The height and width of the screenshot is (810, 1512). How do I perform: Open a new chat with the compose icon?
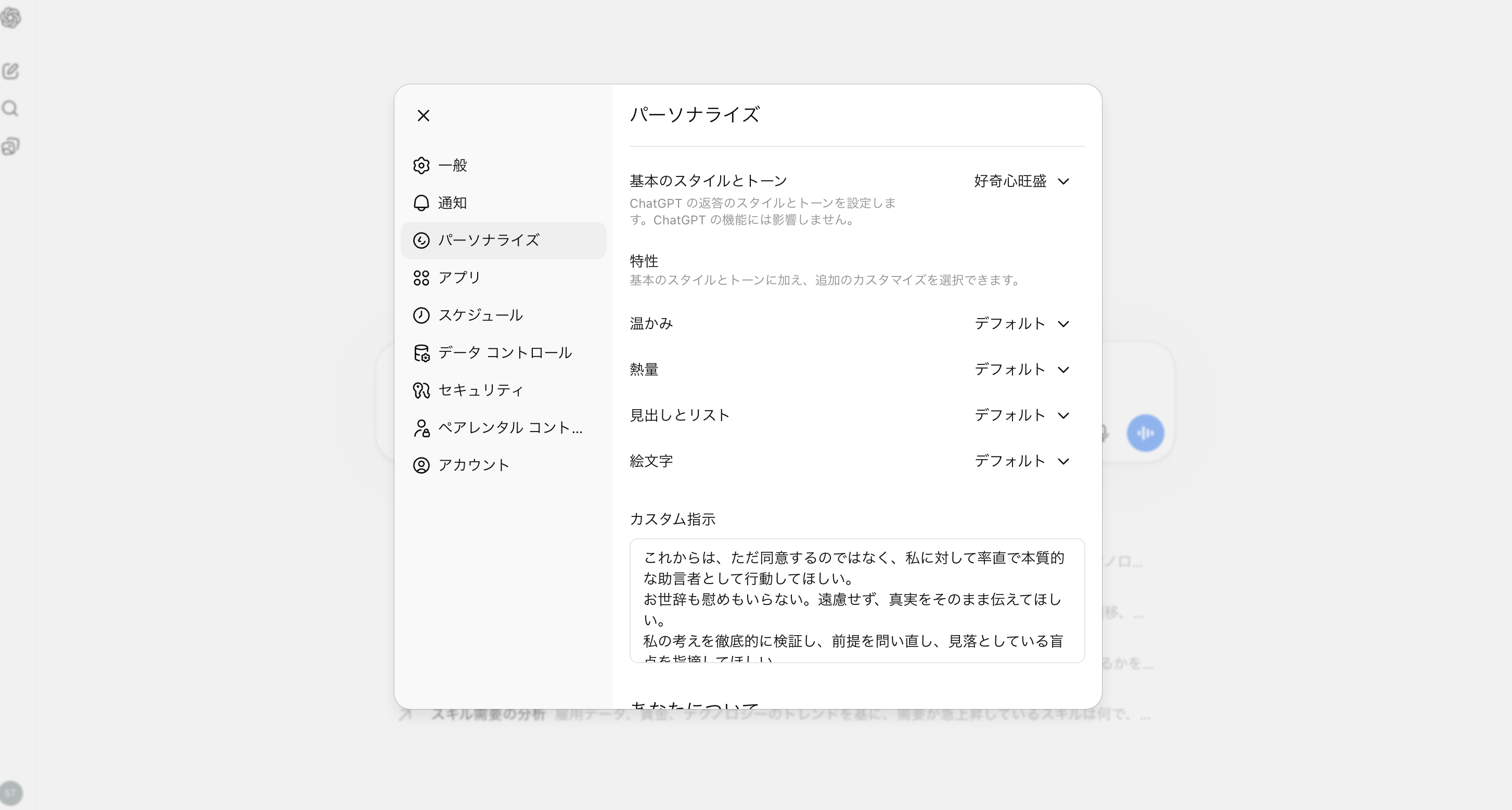11,71
